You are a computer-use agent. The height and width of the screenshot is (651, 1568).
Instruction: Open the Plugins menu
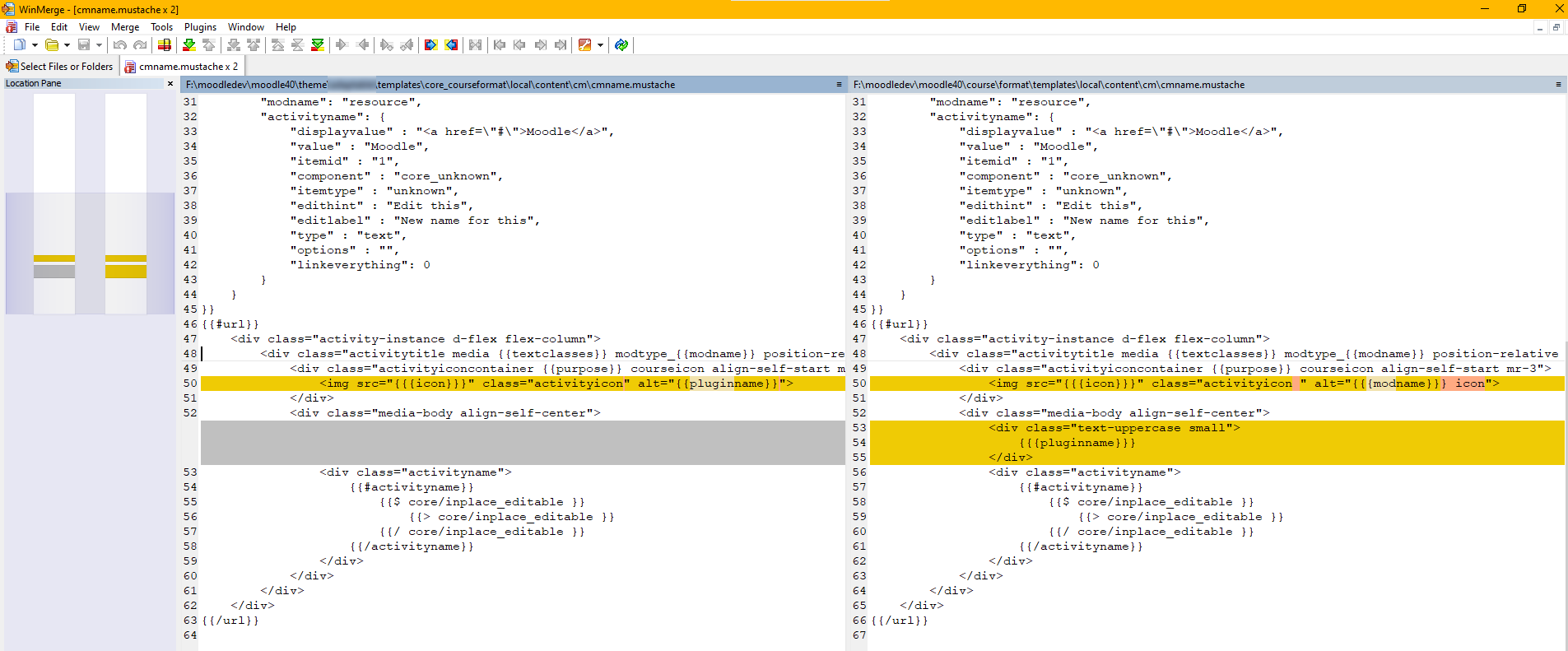(200, 27)
